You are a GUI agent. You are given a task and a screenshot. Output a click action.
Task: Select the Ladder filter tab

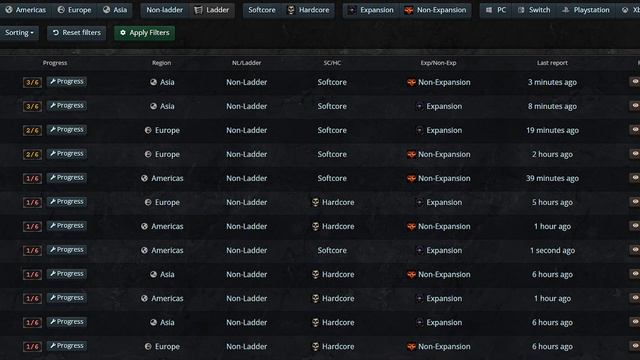click(x=211, y=10)
